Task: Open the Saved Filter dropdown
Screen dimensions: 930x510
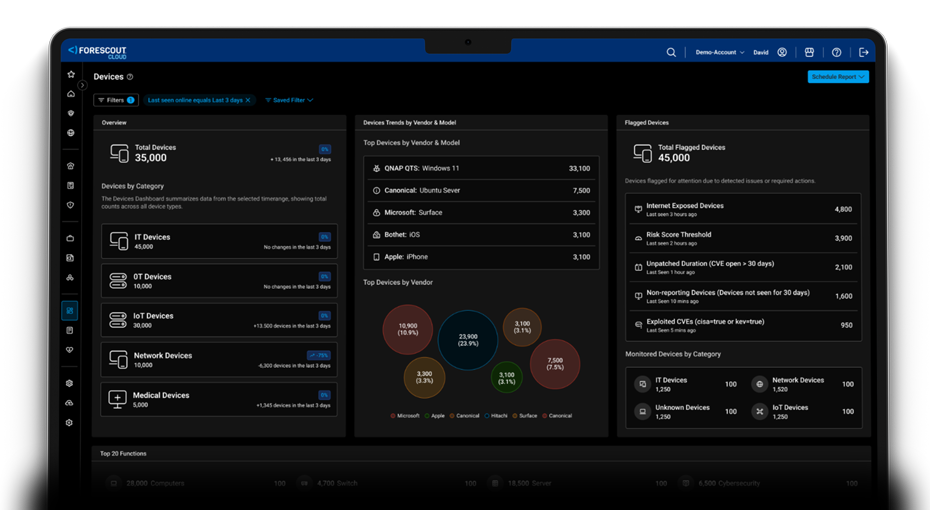Action: point(289,100)
